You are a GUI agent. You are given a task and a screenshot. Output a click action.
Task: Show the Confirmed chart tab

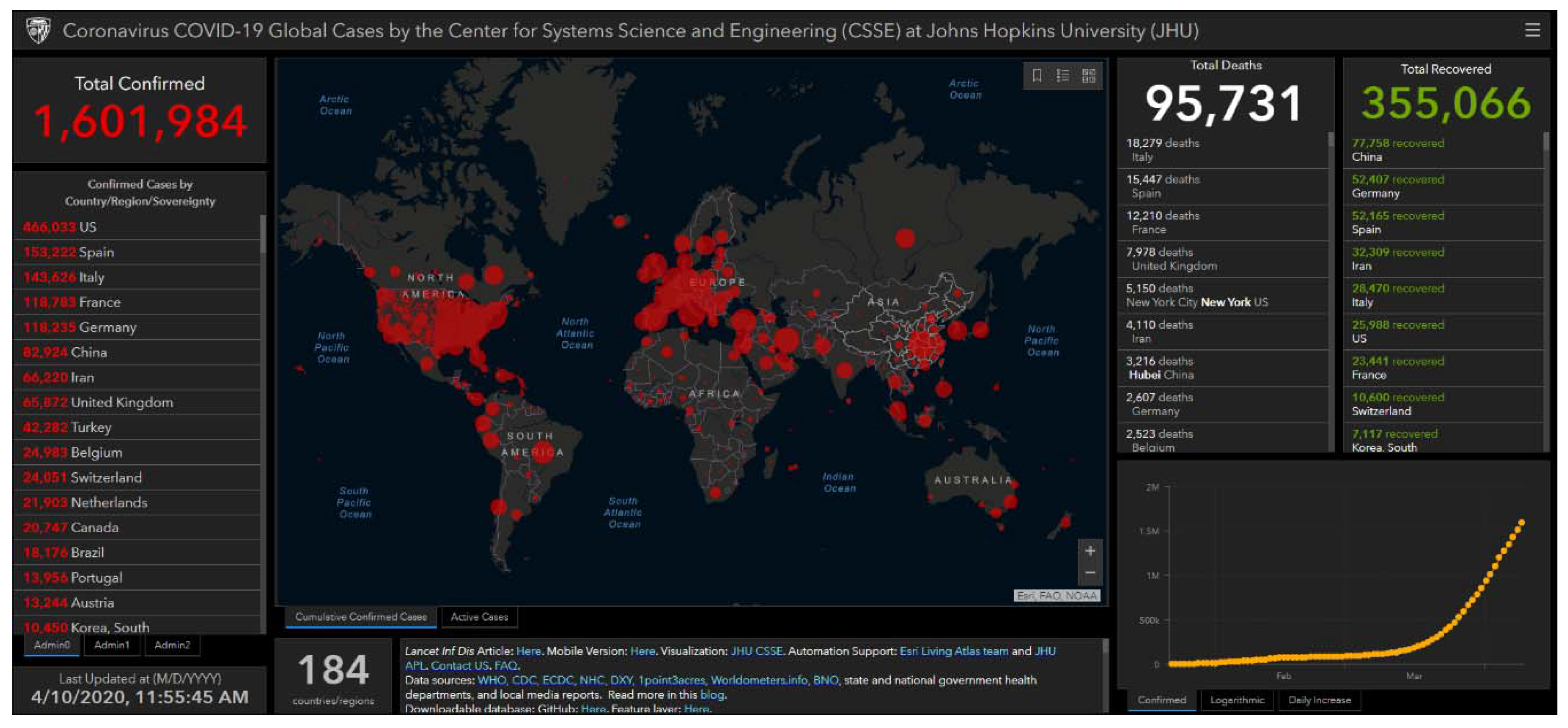(x=1161, y=700)
